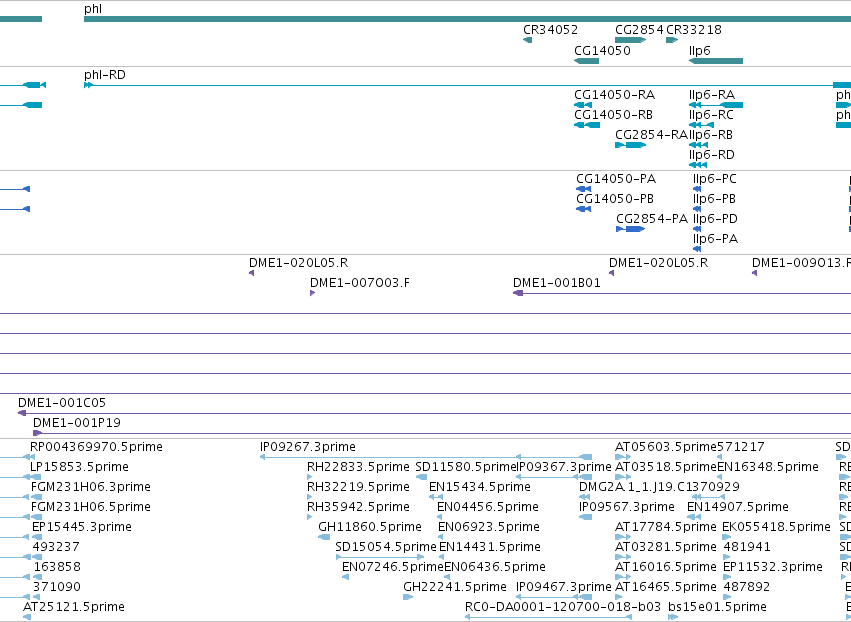Select the CR33218 gene label

694,30
